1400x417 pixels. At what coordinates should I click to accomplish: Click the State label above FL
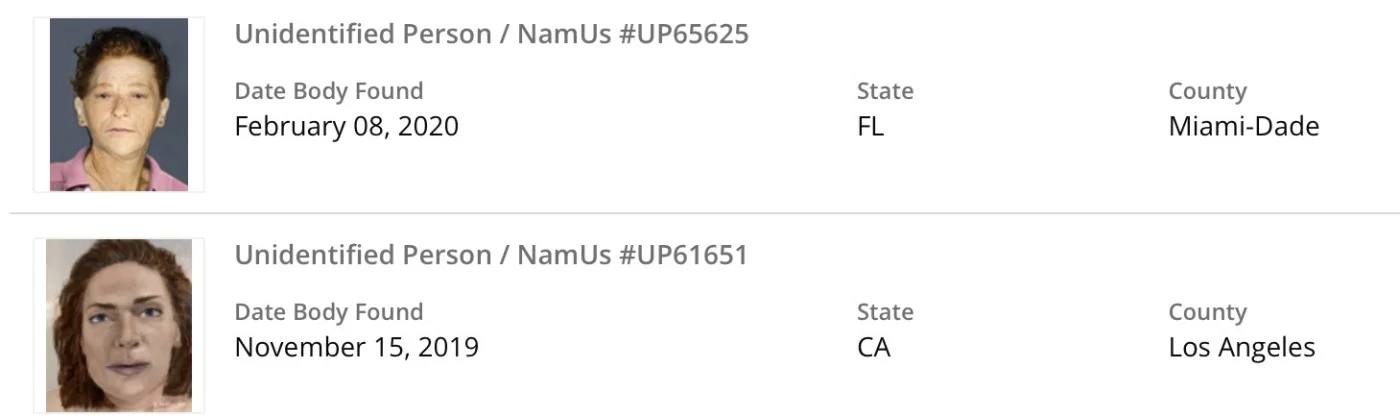[885, 91]
